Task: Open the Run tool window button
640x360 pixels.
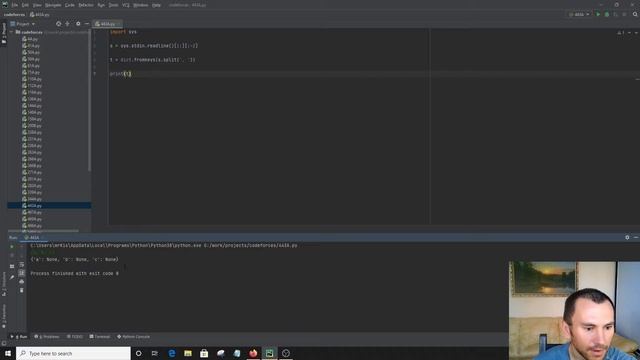Action: [x=19, y=337]
